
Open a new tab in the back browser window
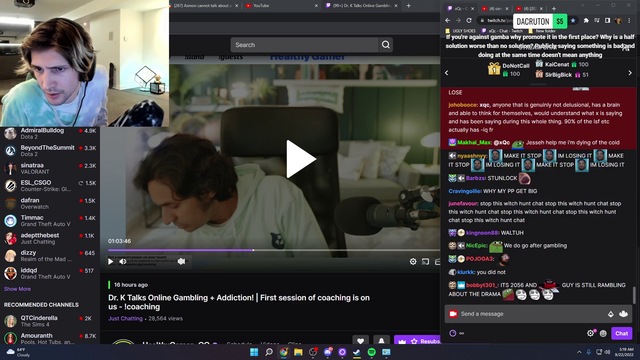point(409,6)
